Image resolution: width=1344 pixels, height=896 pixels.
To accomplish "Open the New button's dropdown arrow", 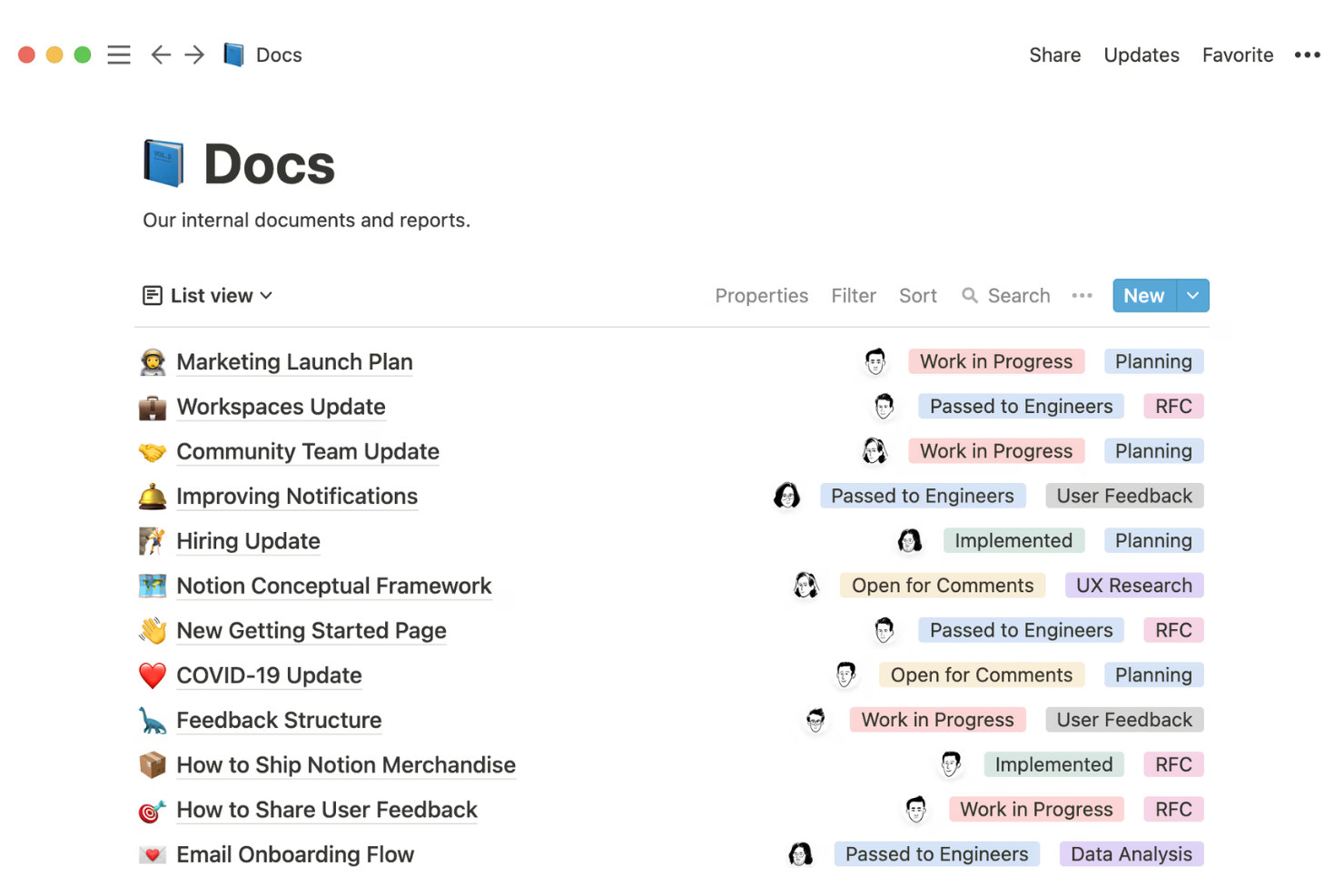I will click(x=1192, y=295).
